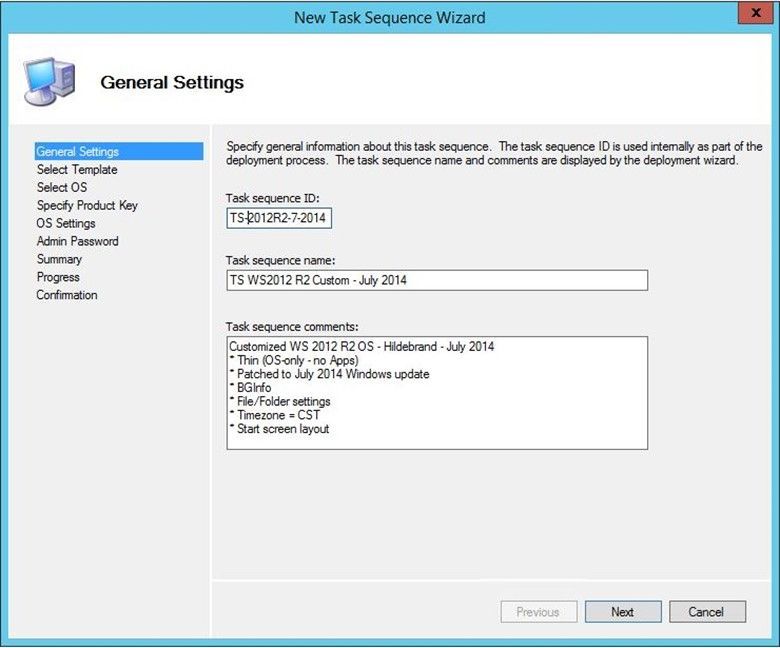
Task: Click the Task sequence name field
Action: tap(437, 280)
